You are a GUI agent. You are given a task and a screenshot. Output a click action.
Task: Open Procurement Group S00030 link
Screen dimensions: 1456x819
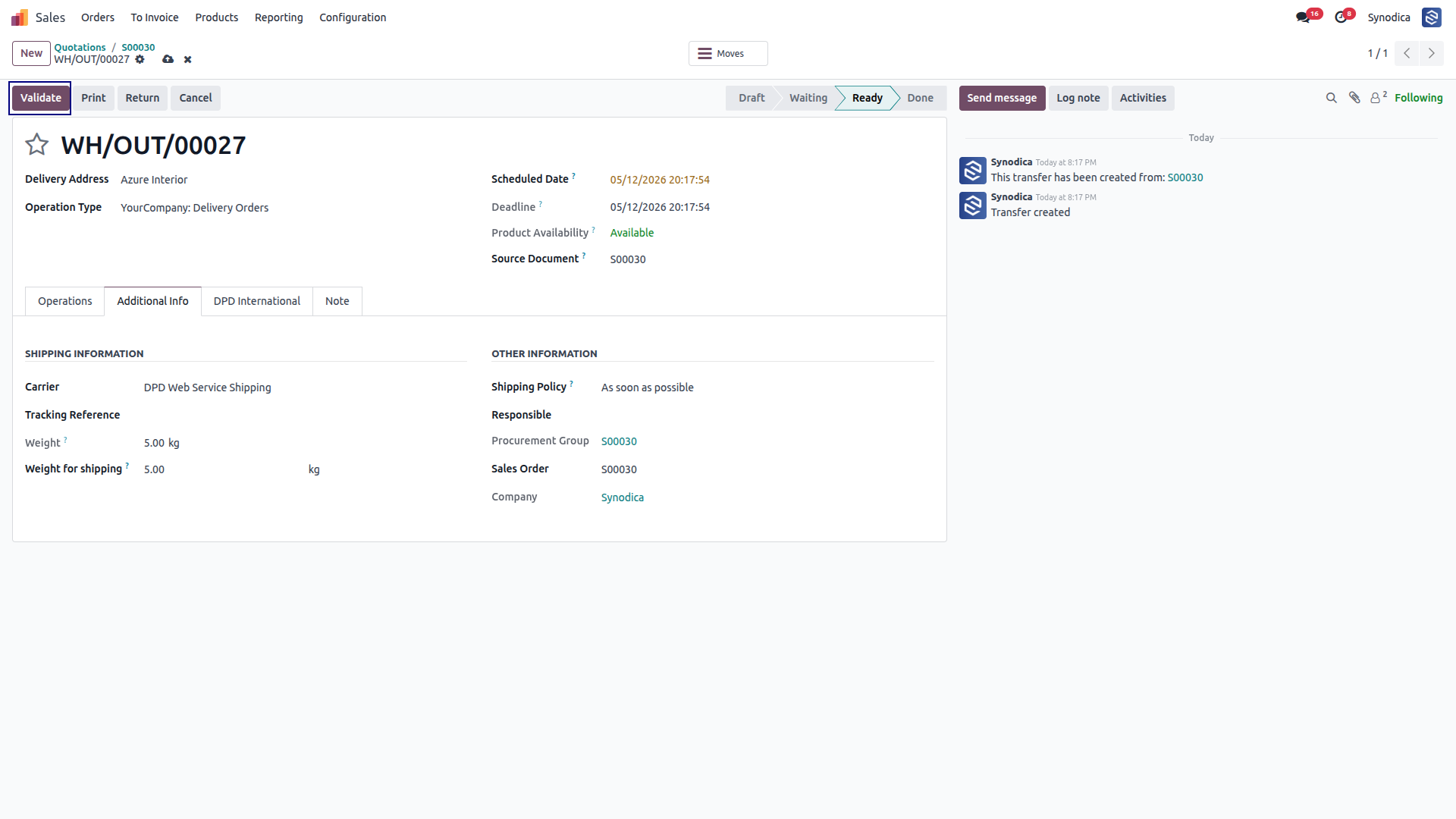619,441
